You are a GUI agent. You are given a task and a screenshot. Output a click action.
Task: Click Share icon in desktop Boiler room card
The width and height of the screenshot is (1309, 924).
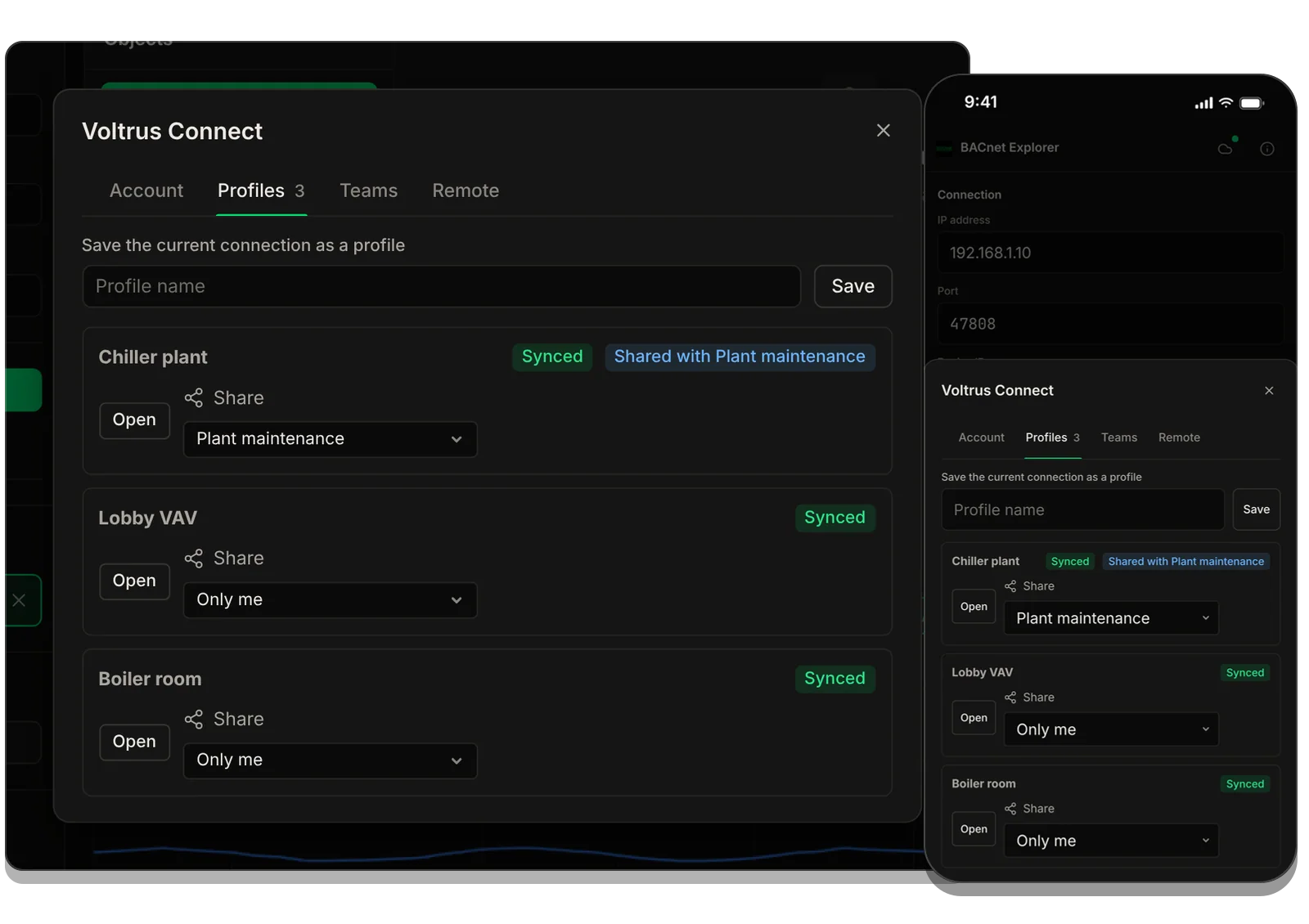tap(193, 720)
